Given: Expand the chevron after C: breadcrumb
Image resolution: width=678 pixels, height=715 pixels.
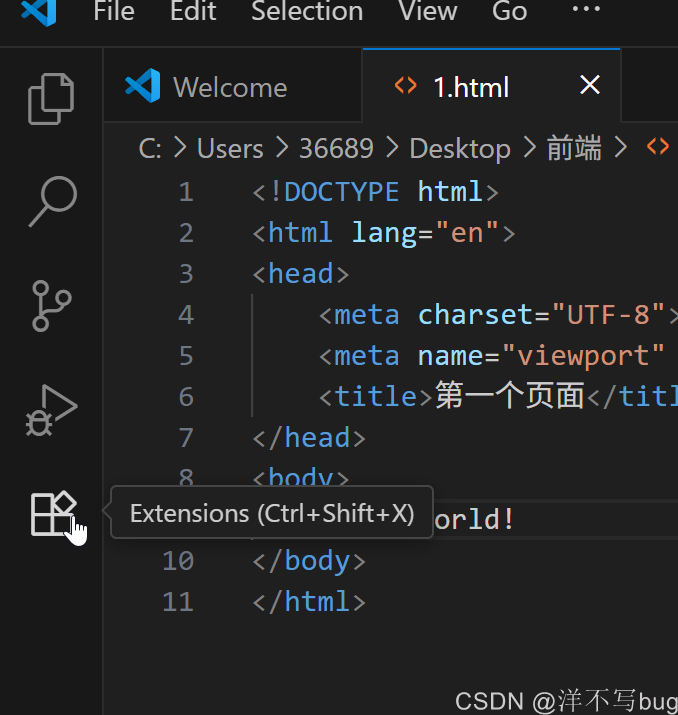Looking at the screenshot, I should pos(180,148).
